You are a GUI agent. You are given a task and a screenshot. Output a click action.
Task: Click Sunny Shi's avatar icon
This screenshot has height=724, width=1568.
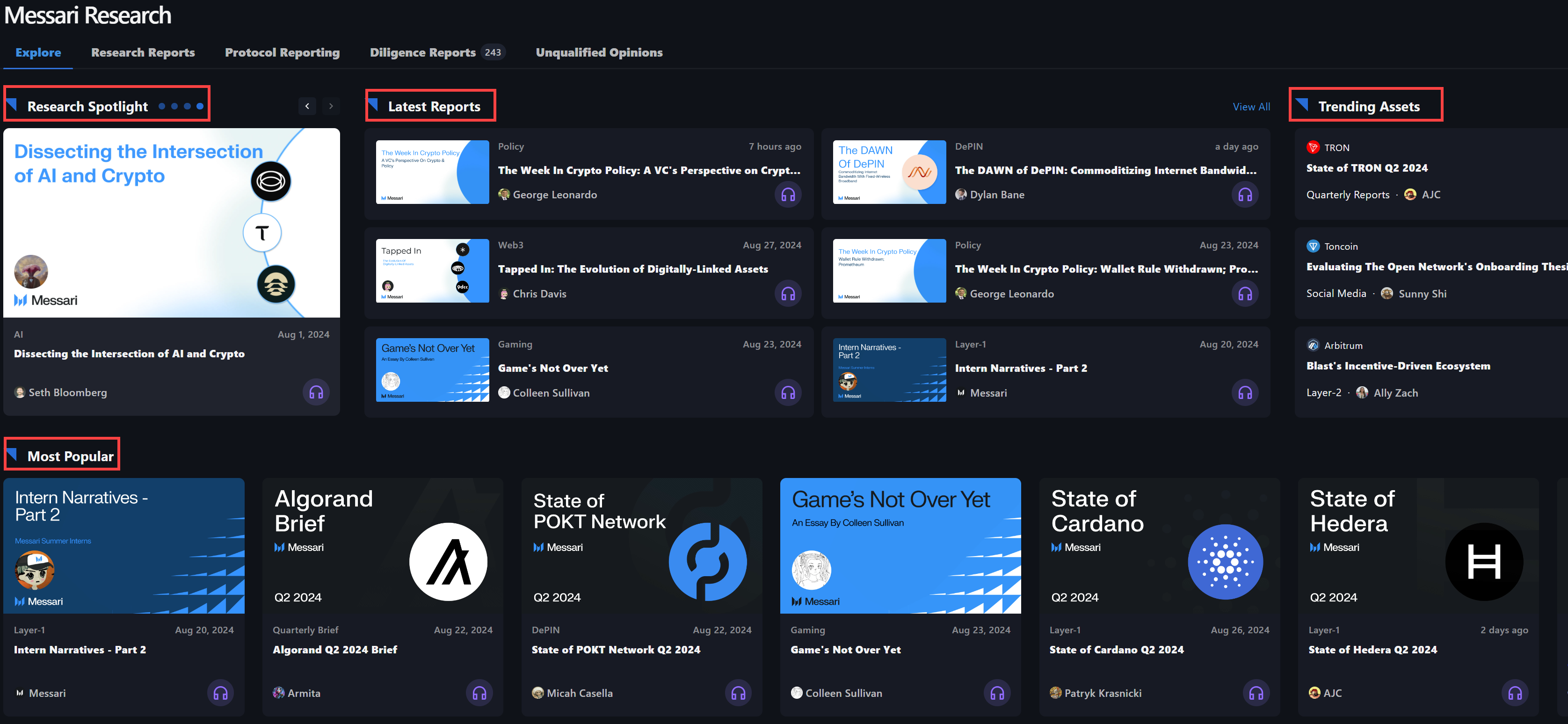pyautogui.click(x=1387, y=293)
